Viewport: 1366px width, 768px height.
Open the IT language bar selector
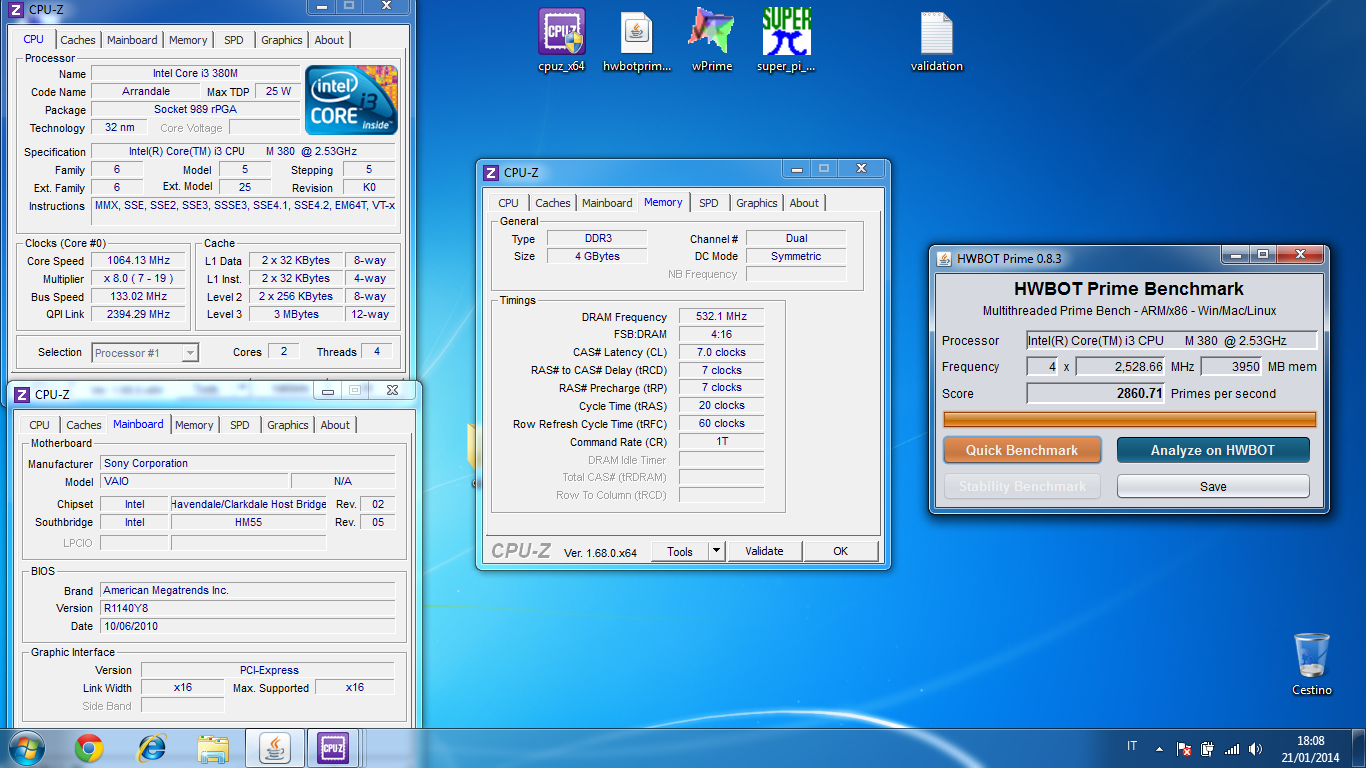click(x=1132, y=746)
